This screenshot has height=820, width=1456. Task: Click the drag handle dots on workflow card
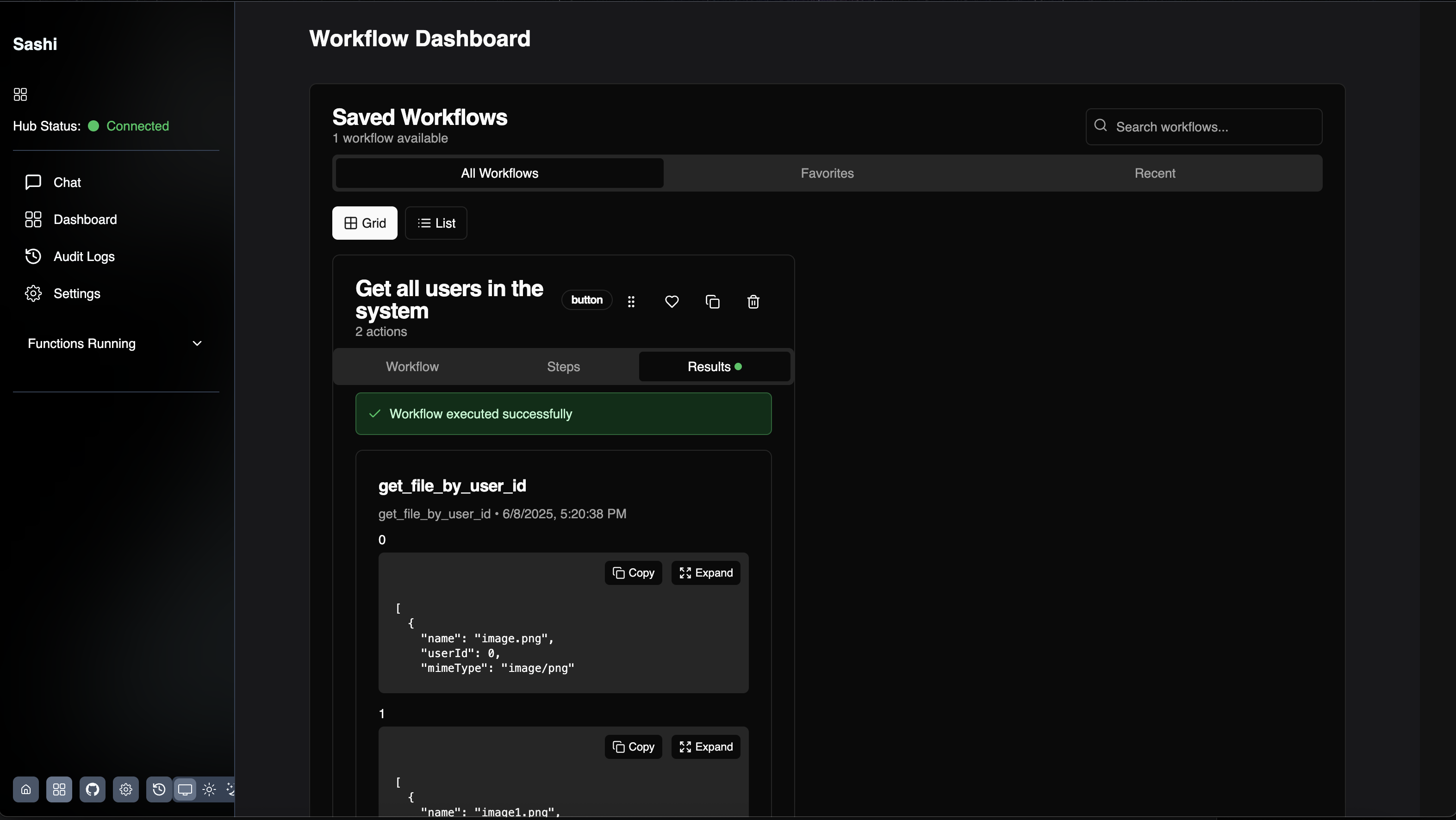click(x=631, y=302)
